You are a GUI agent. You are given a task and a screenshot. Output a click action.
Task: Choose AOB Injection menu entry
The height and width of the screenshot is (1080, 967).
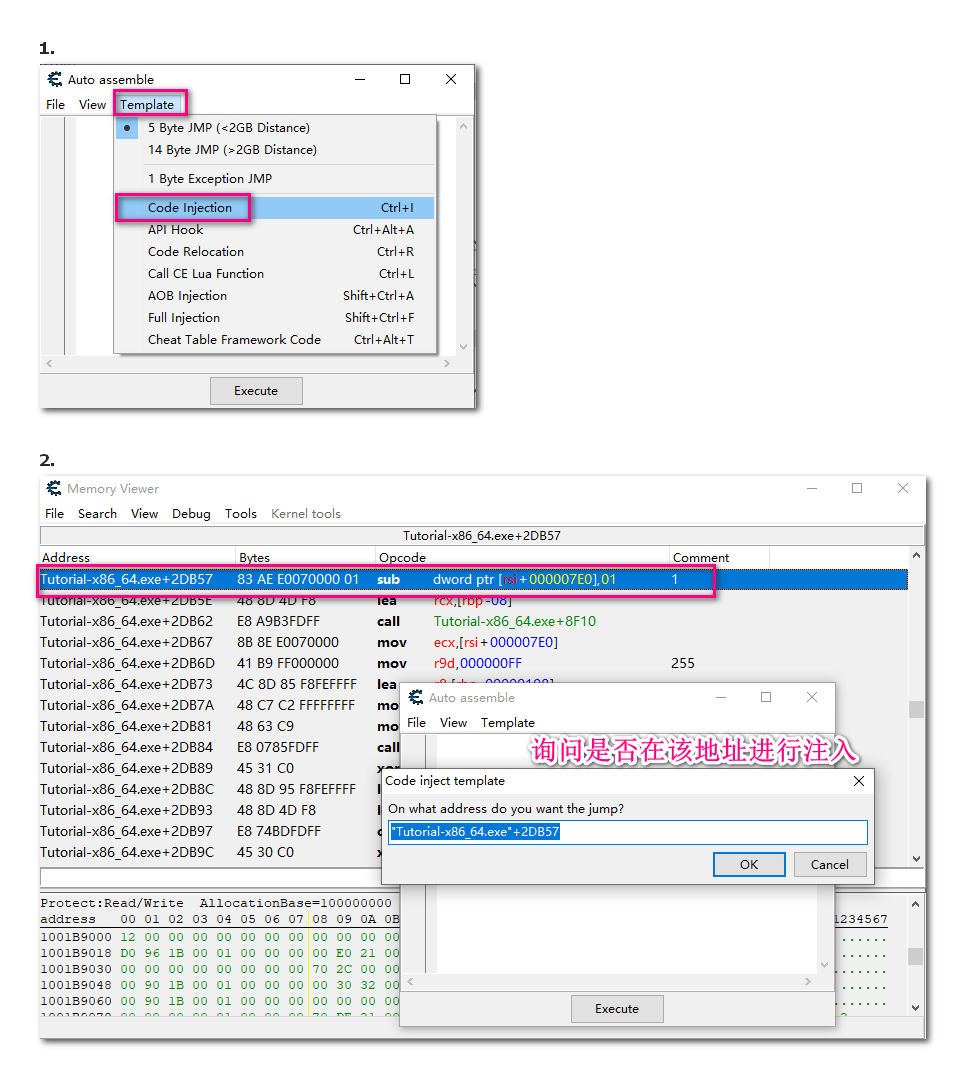(x=275, y=295)
